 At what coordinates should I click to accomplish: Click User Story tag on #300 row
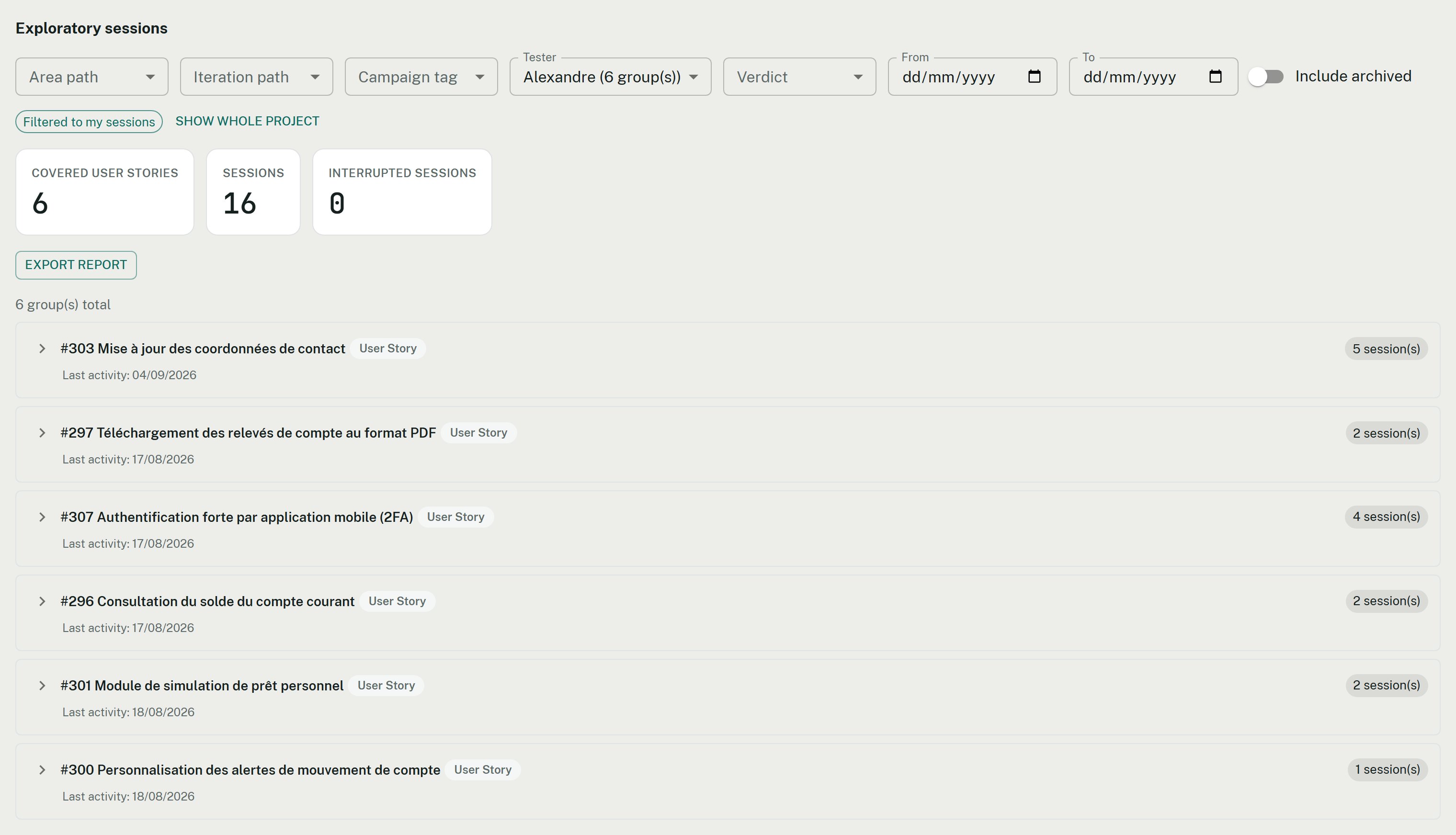tap(482, 769)
